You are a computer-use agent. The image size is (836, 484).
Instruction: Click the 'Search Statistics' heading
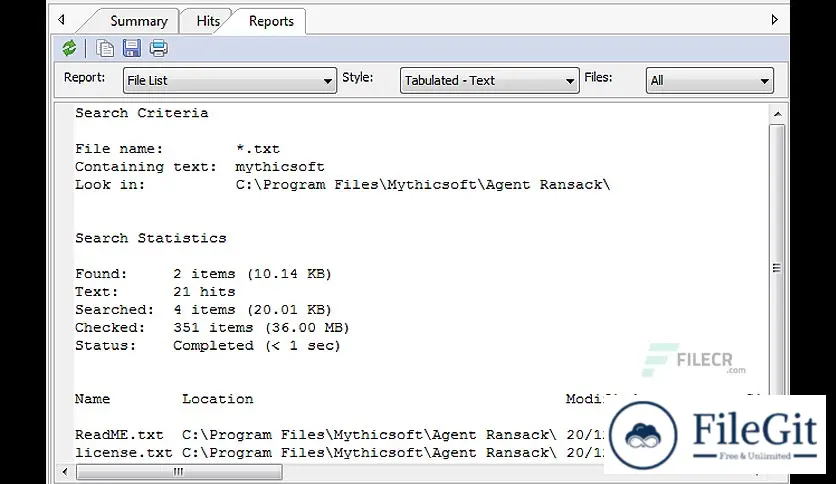[150, 238]
